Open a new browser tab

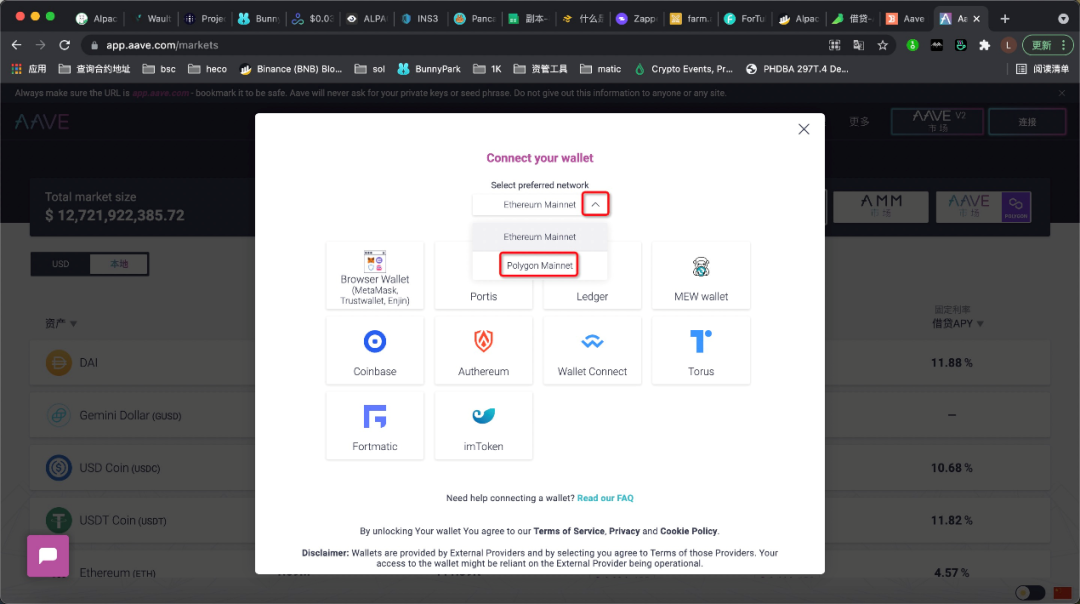coord(1005,18)
